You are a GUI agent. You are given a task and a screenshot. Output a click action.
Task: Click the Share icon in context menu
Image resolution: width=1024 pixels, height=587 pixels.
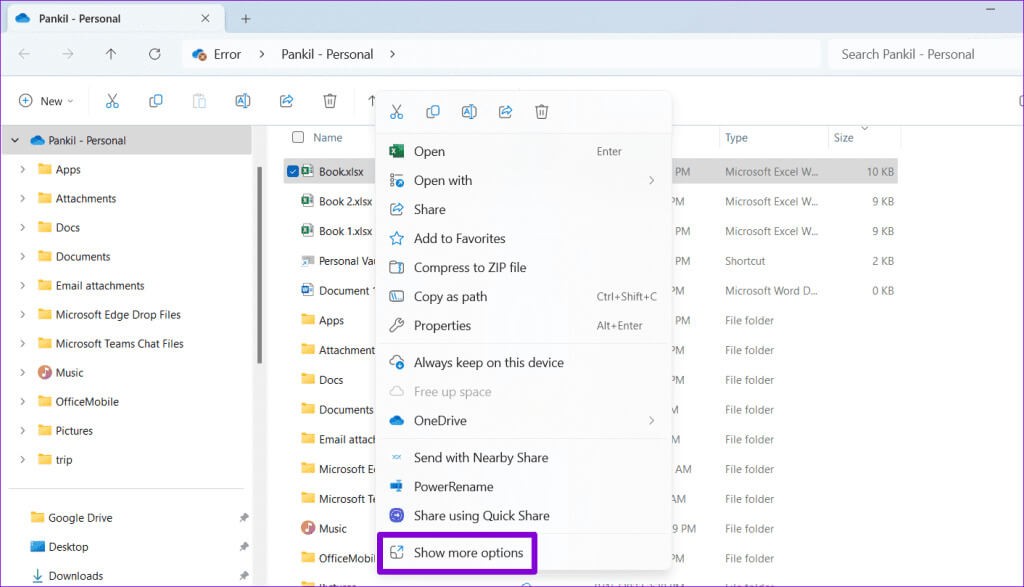(x=505, y=112)
